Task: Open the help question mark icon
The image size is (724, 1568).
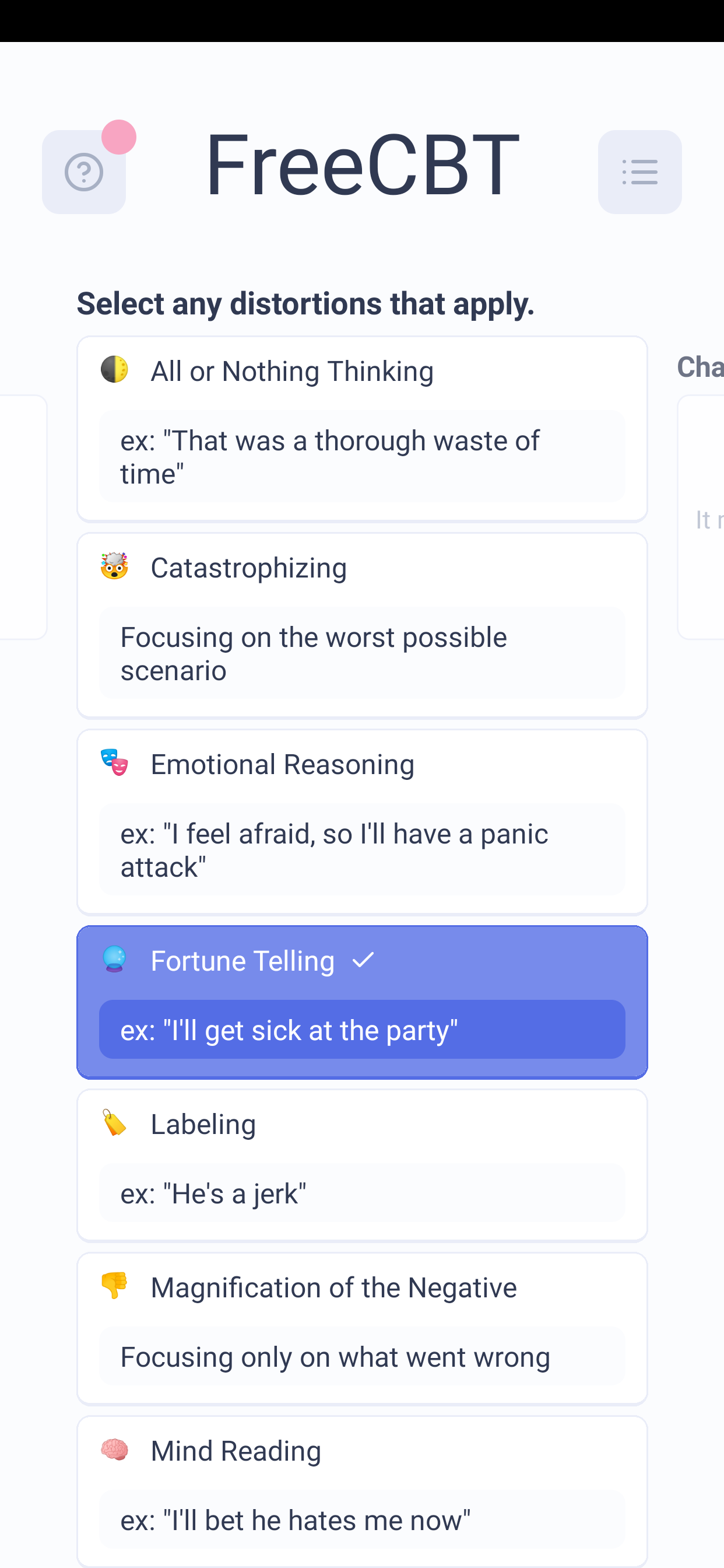Action: pos(84,172)
